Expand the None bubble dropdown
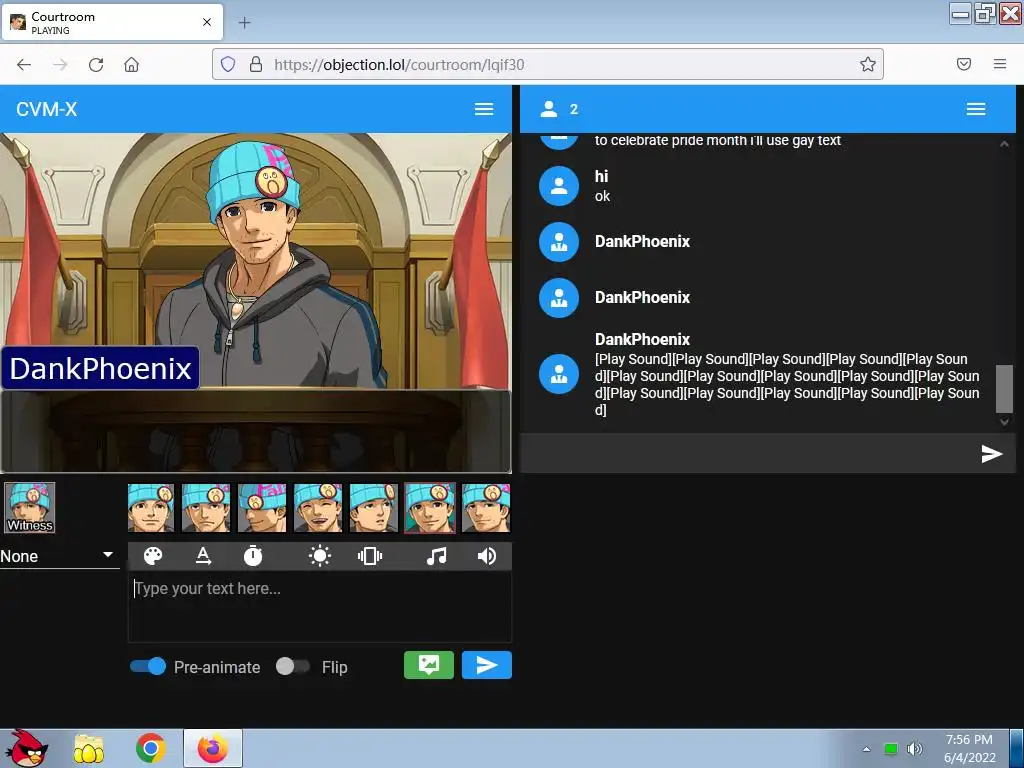This screenshot has width=1024, height=768. tap(59, 556)
